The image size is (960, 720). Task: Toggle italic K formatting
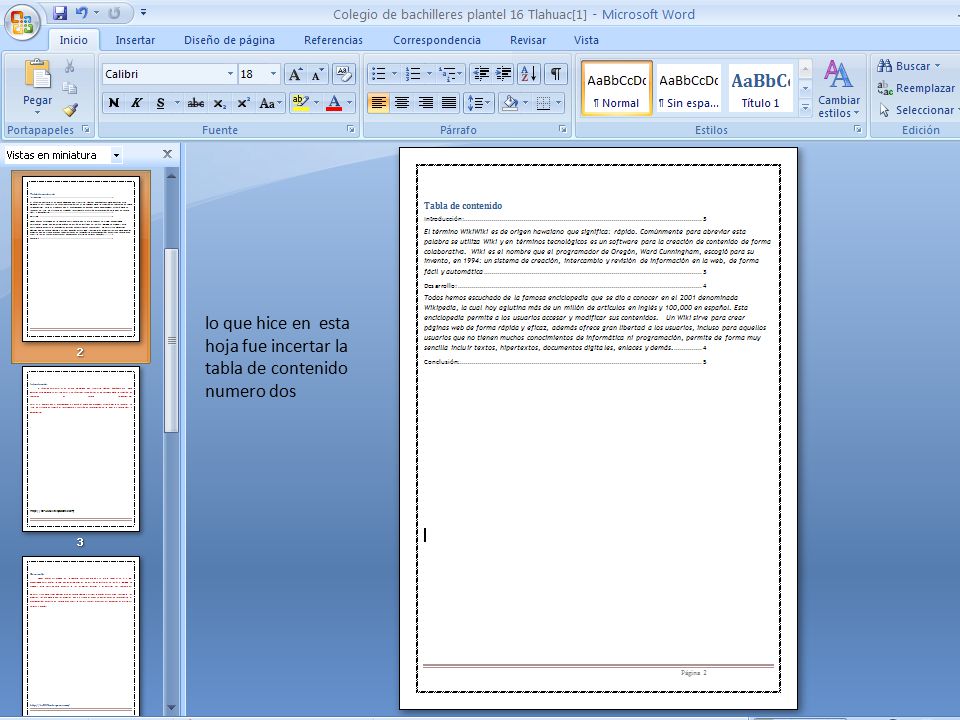pyautogui.click(x=137, y=103)
